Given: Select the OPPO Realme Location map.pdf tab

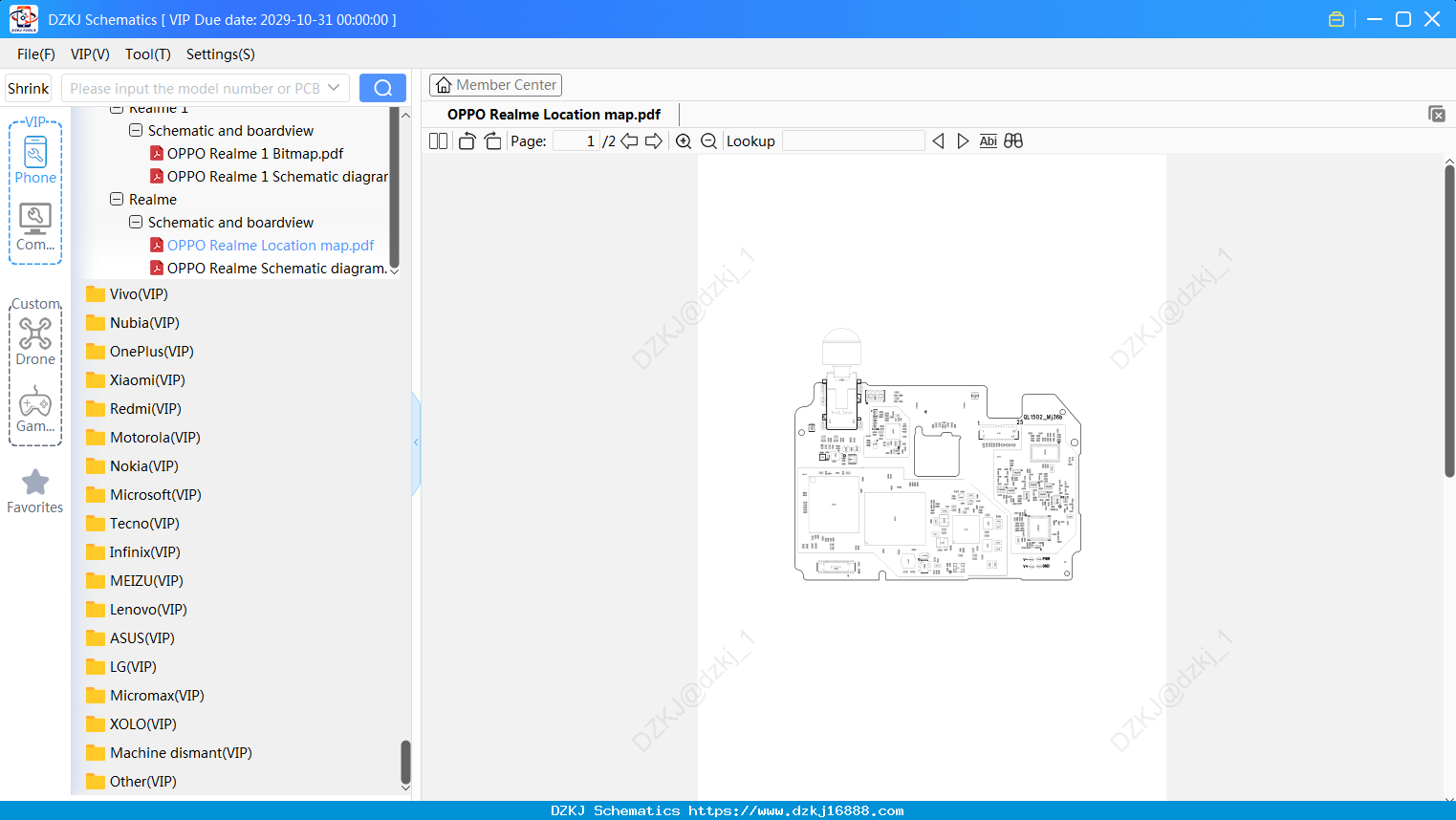Looking at the screenshot, I should (554, 115).
